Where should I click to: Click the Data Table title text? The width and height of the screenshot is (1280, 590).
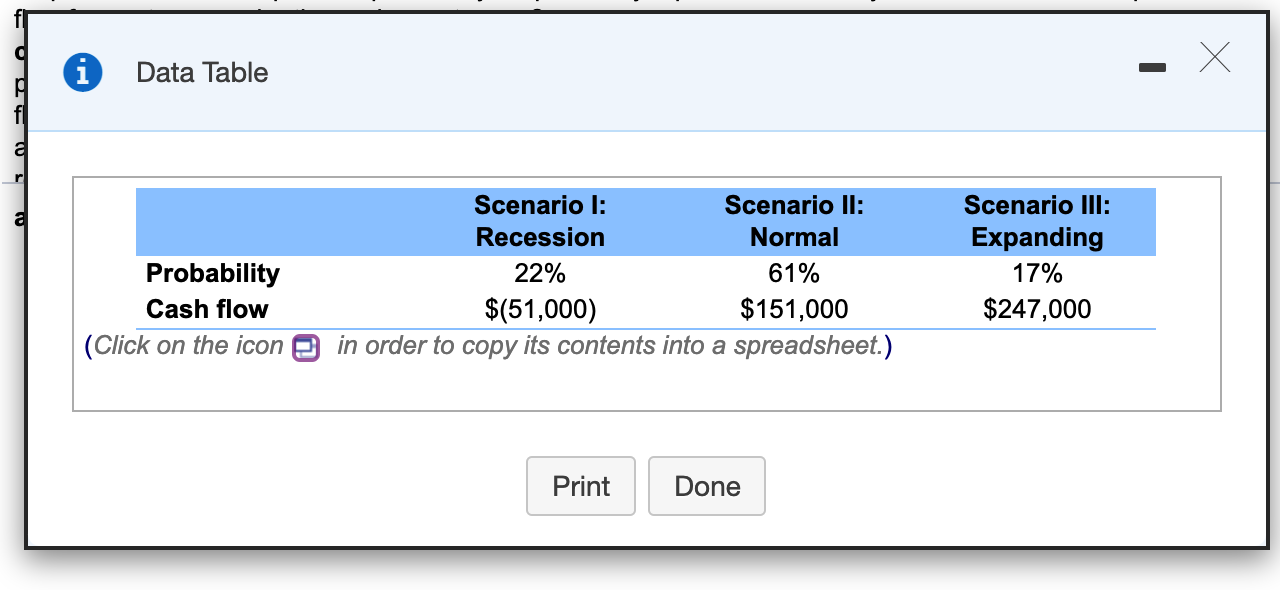tap(202, 72)
